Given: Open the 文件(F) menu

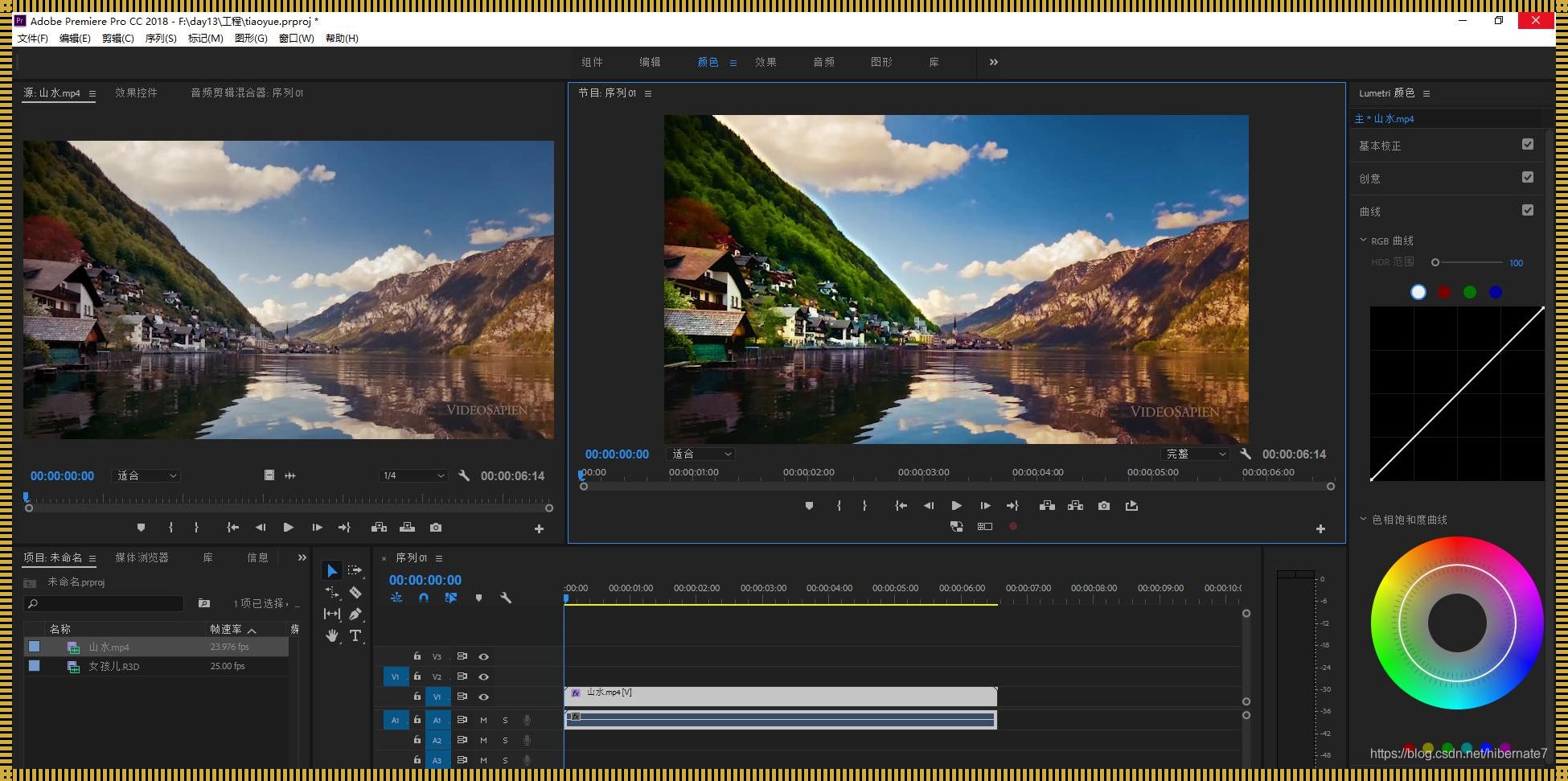Looking at the screenshot, I should pos(33,38).
